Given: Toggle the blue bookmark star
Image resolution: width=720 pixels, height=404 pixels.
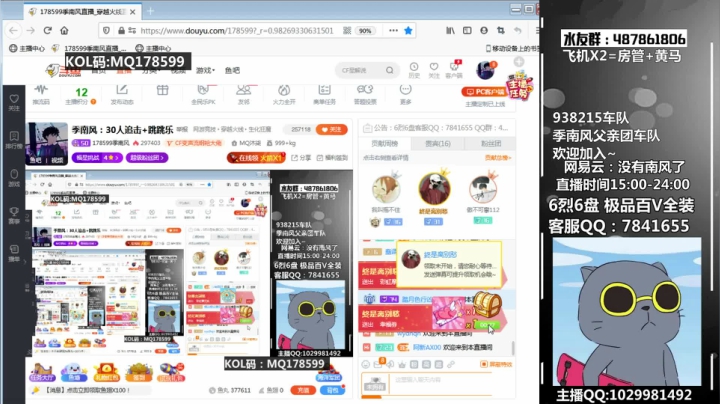Looking at the screenshot, I should click(x=408, y=30).
